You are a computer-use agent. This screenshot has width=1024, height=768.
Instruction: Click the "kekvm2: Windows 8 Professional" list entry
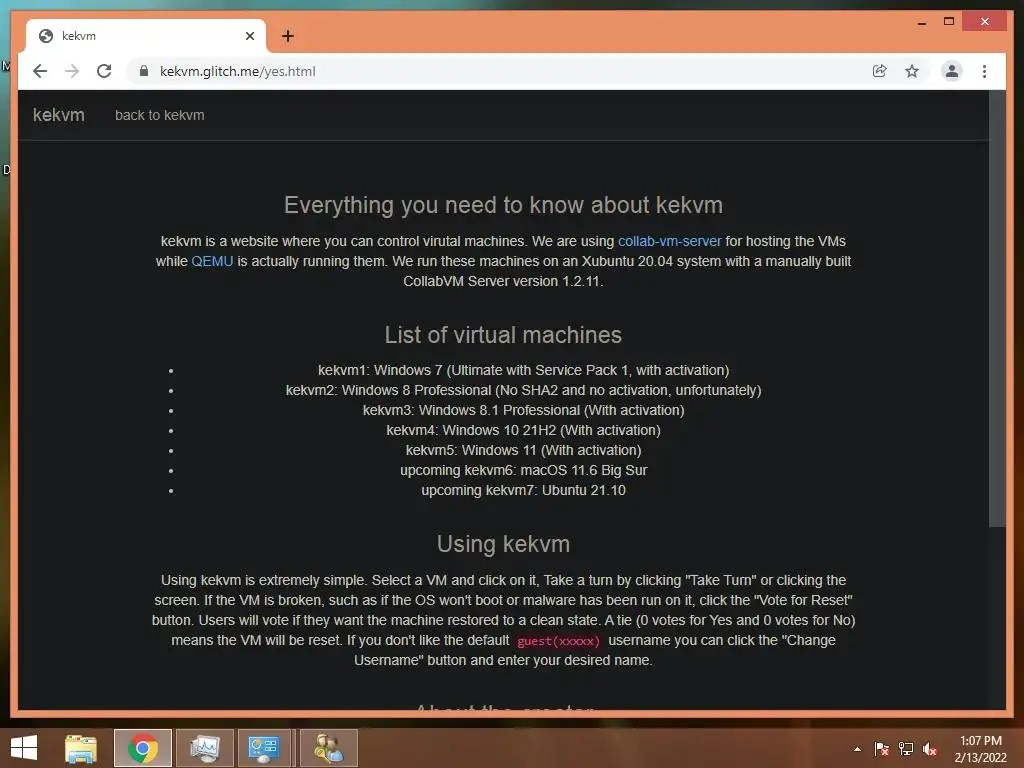(x=523, y=391)
